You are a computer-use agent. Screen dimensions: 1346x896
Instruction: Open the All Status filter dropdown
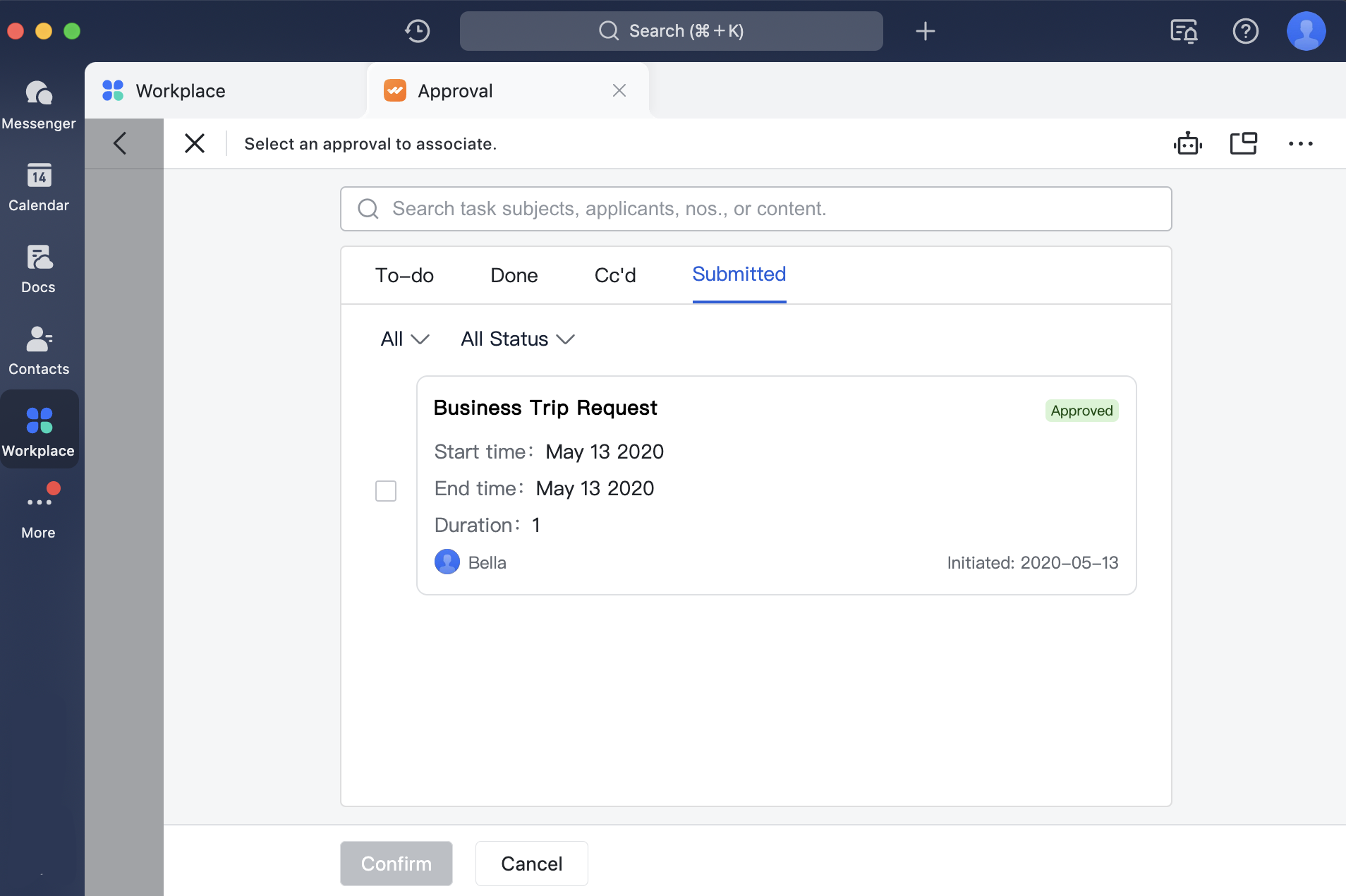tap(517, 339)
